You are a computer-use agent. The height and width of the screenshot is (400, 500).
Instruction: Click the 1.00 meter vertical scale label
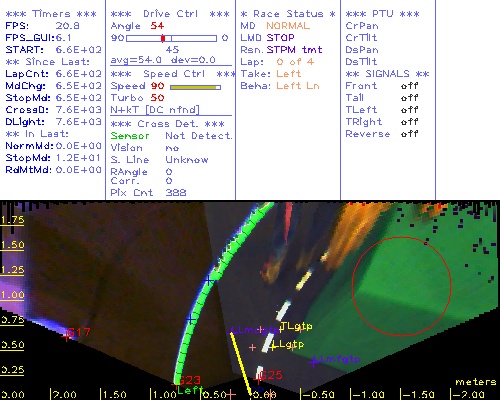pyautogui.click(x=12, y=295)
